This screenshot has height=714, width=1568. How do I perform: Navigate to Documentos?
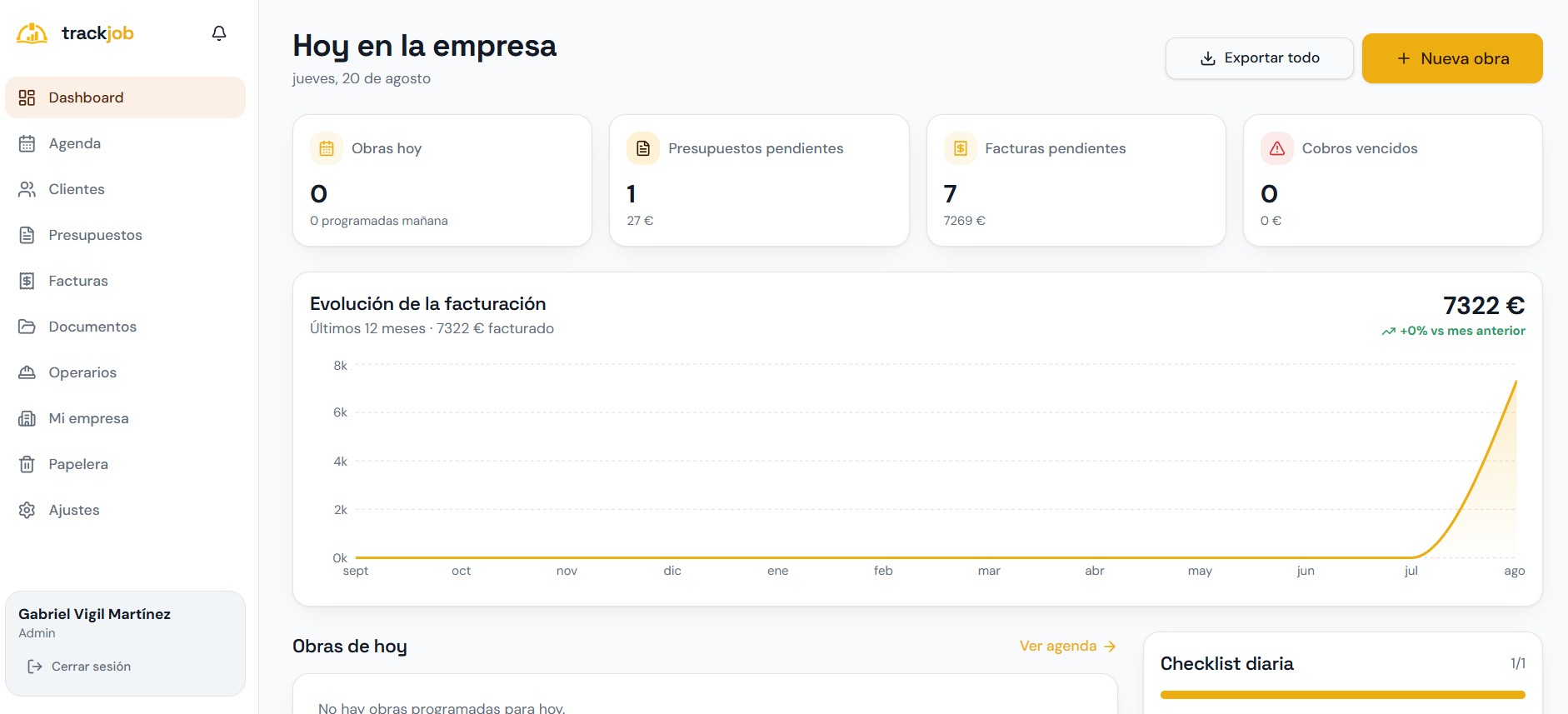pos(125,327)
